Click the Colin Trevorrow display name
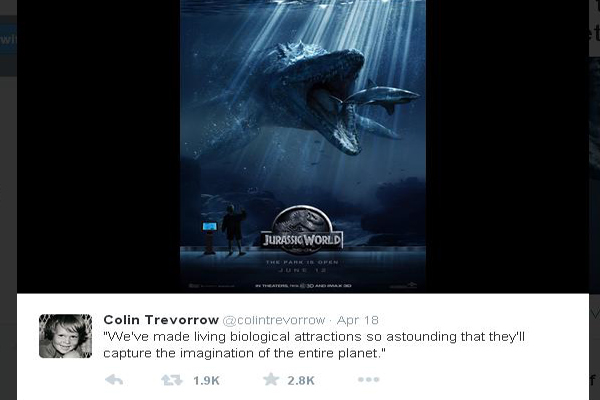Screen dimensions: 600x400 [161, 320]
